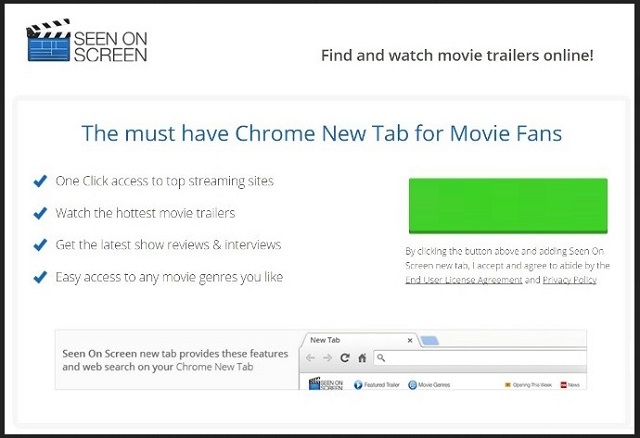The image size is (640, 438).
Task: Click the home icon in browser preview
Action: point(362,358)
